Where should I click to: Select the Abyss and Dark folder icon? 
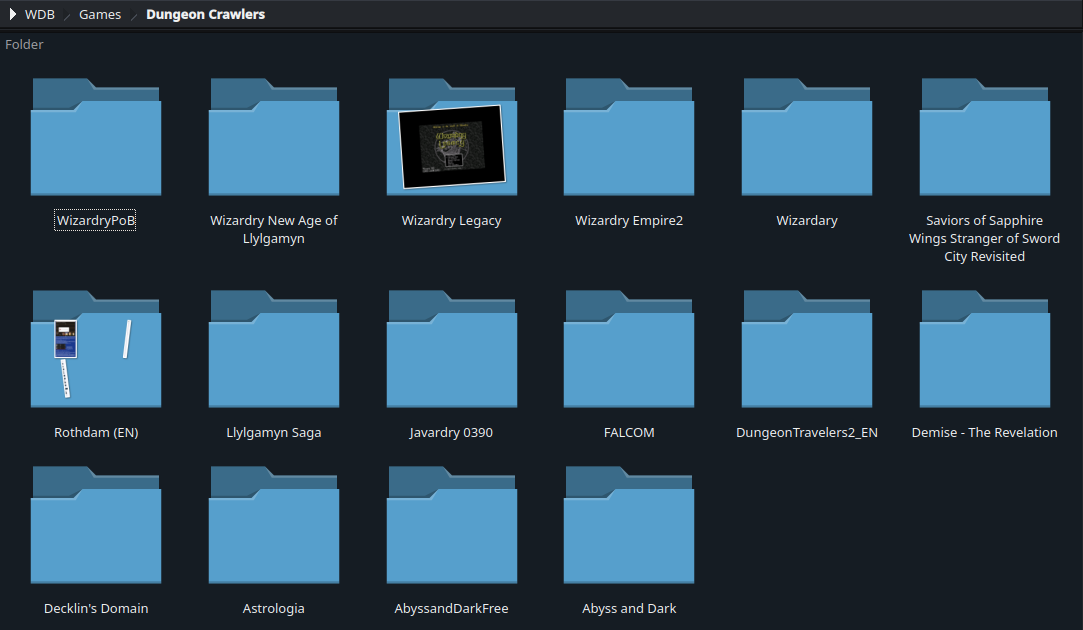[x=629, y=525]
